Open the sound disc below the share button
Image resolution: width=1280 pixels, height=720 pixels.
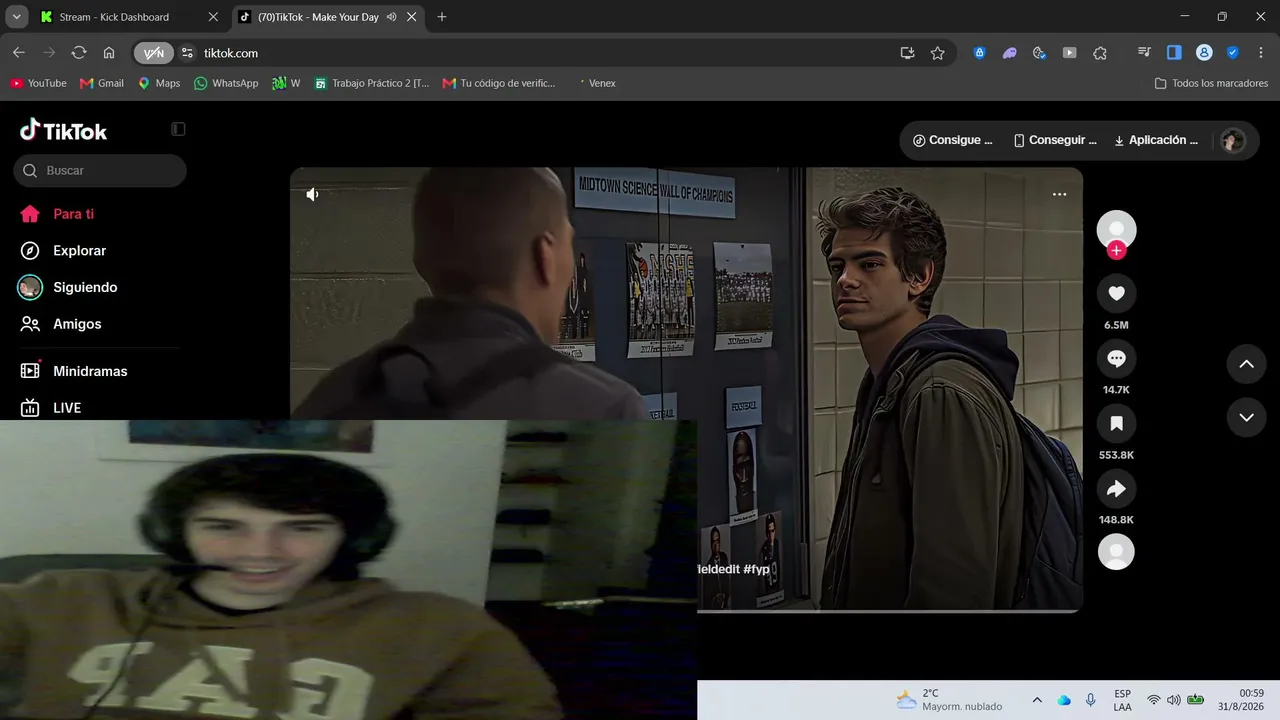pos(1116,551)
